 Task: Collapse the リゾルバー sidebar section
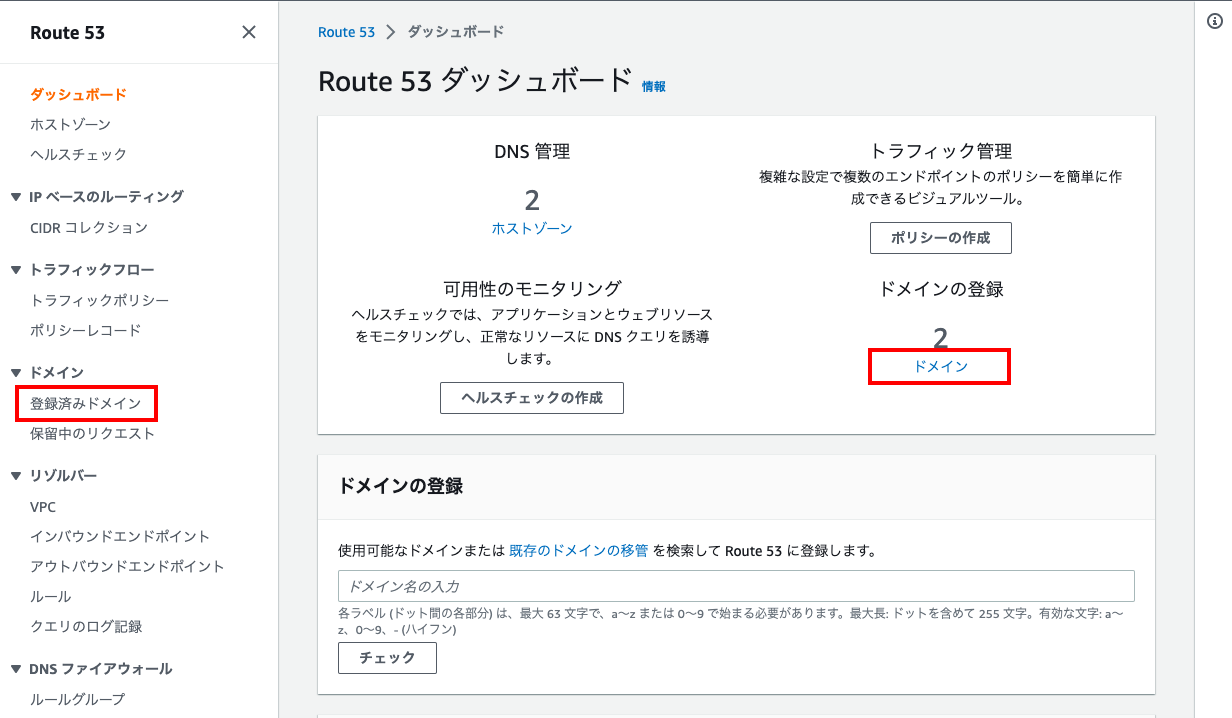(16, 476)
